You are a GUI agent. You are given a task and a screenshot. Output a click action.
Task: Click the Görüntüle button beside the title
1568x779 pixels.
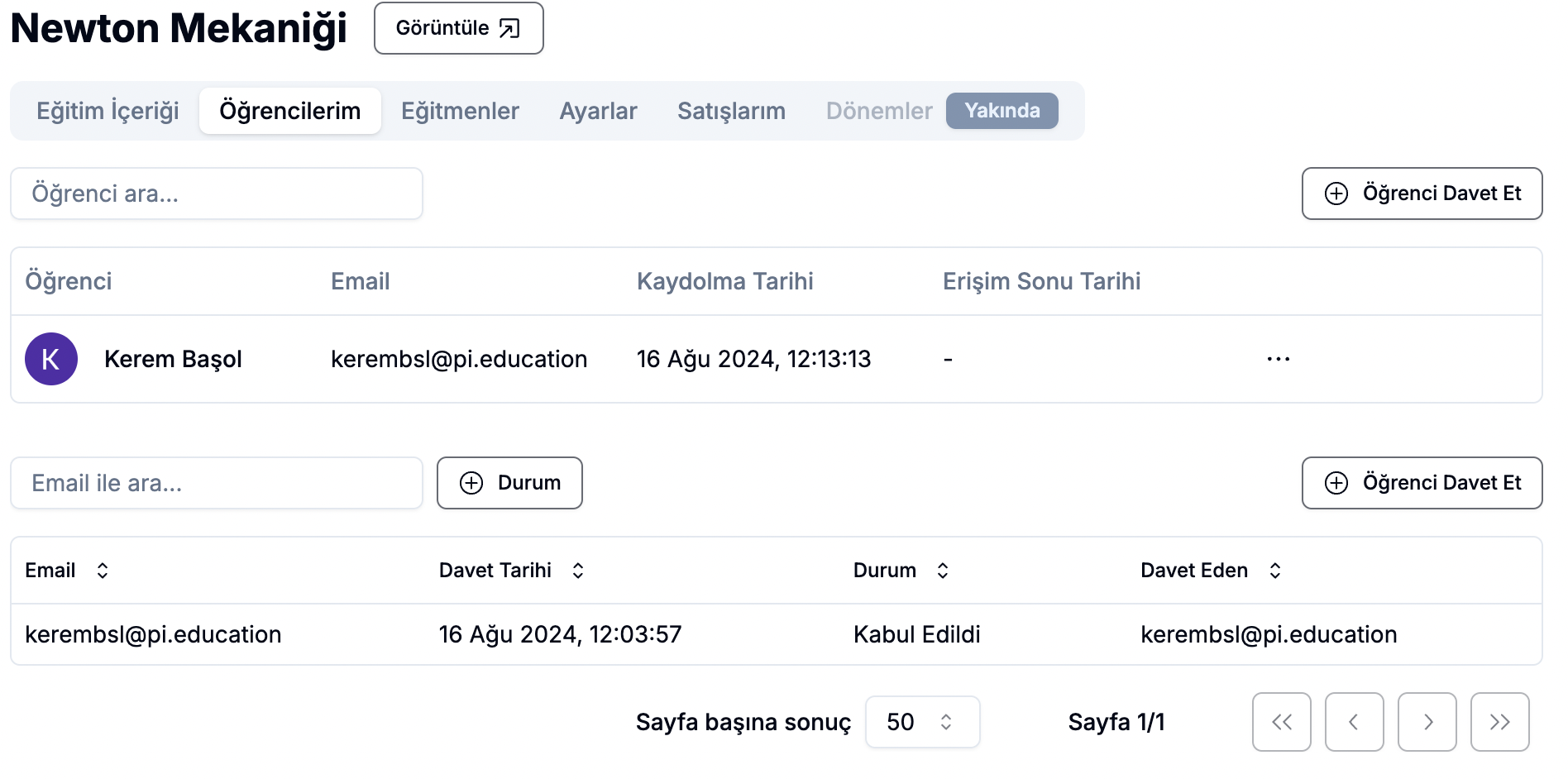click(458, 28)
